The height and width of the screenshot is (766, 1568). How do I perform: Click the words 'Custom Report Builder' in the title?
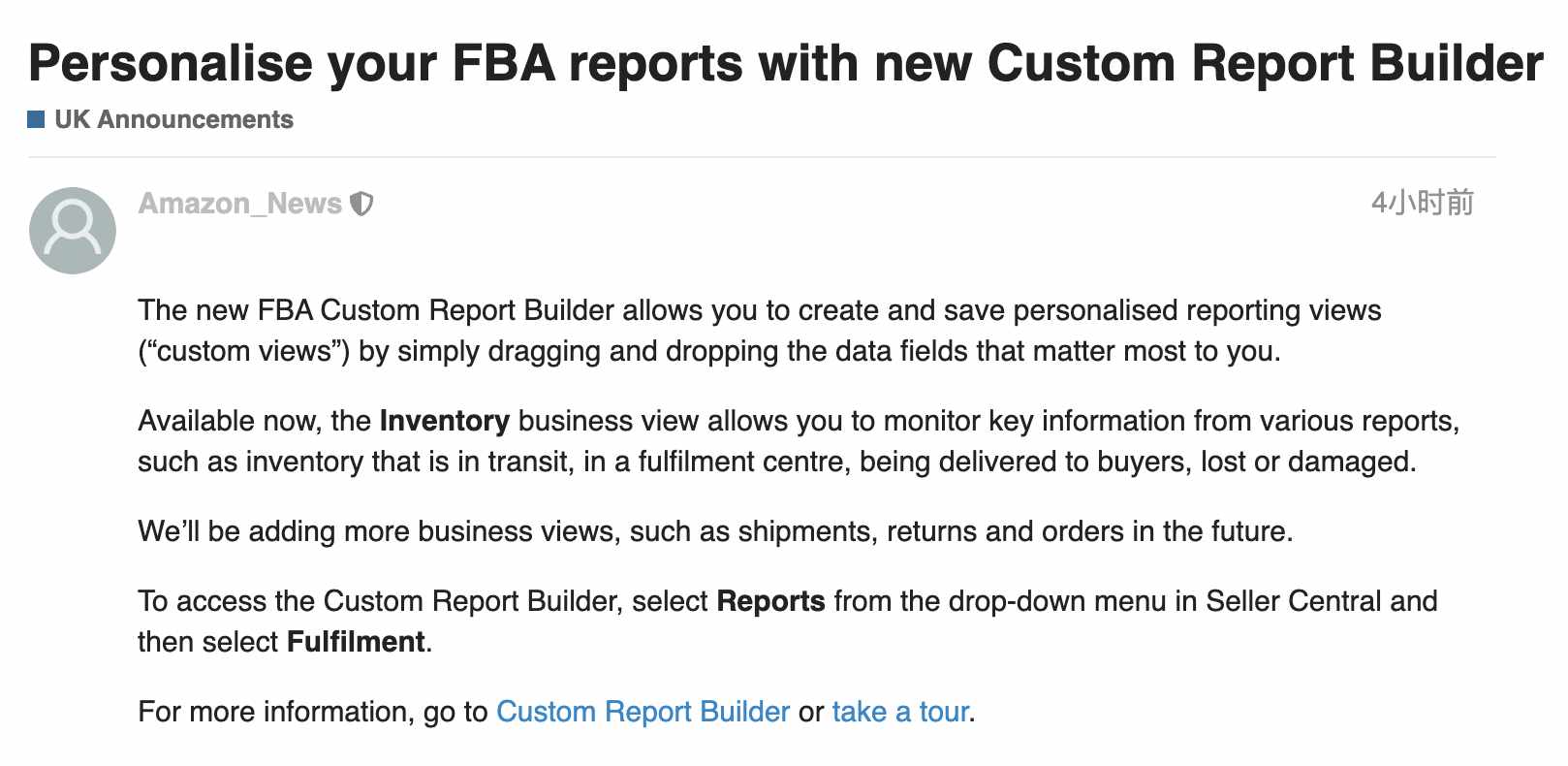[1266, 63]
